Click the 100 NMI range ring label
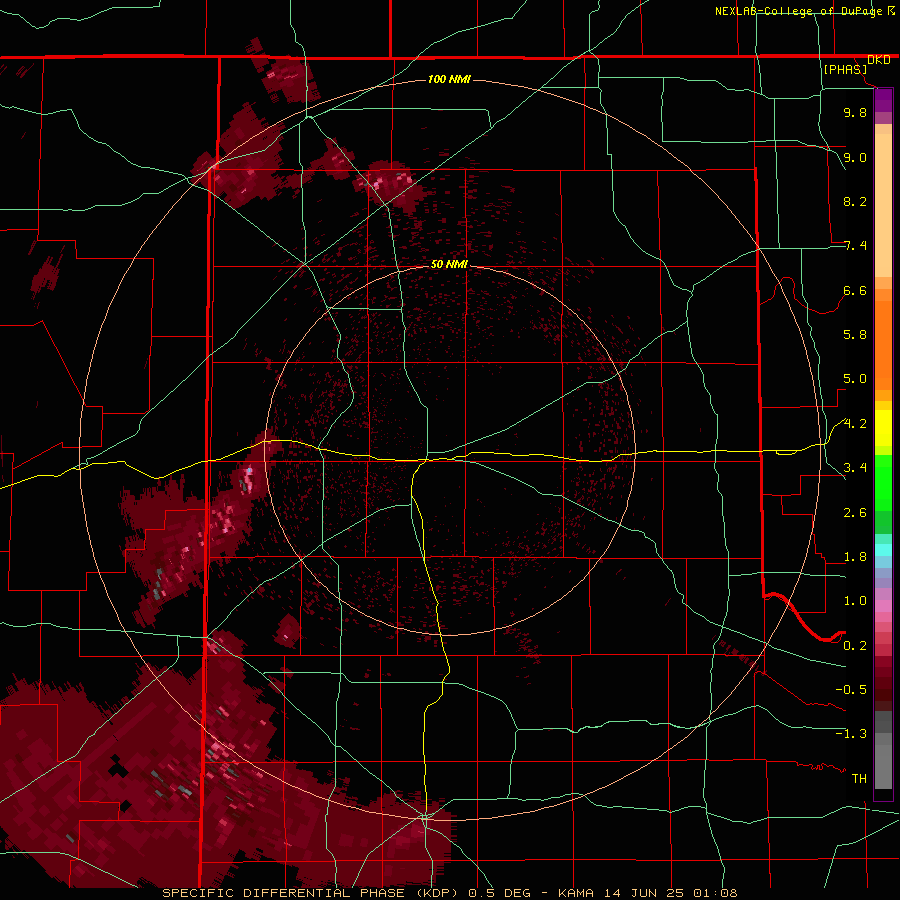Viewport: 900px width, 900px height. coord(449,79)
